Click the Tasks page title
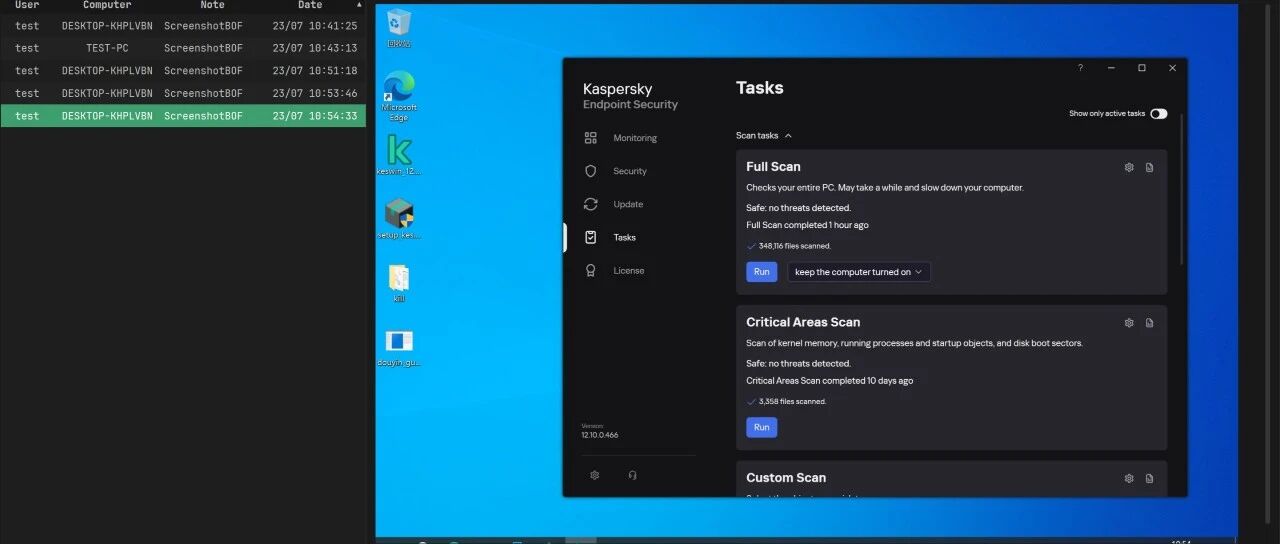This screenshot has height=544, width=1280. [x=760, y=88]
